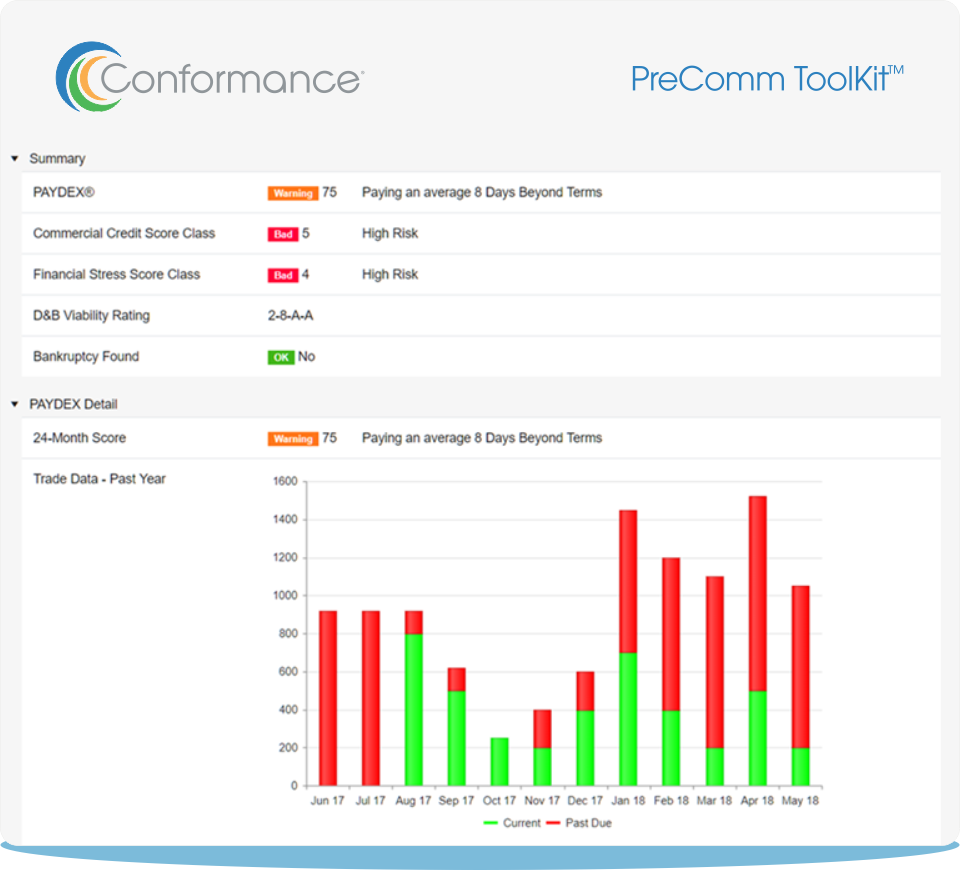Click the Trade Data - Past Year label
Screen dimensions: 960x870
click(99, 479)
